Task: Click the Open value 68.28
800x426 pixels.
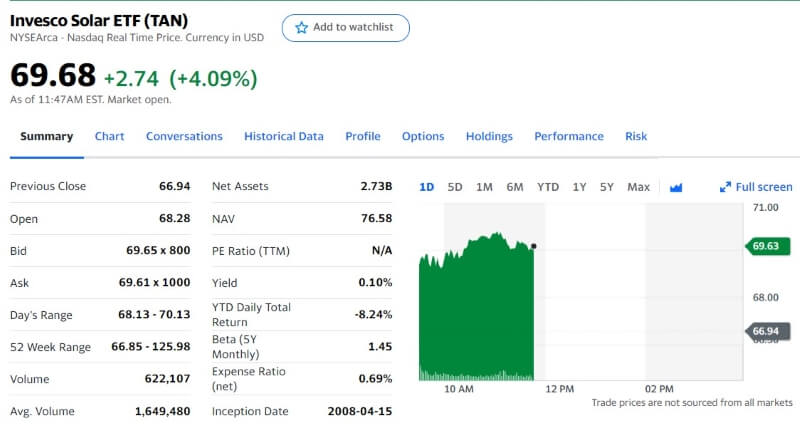Action: click(x=174, y=218)
